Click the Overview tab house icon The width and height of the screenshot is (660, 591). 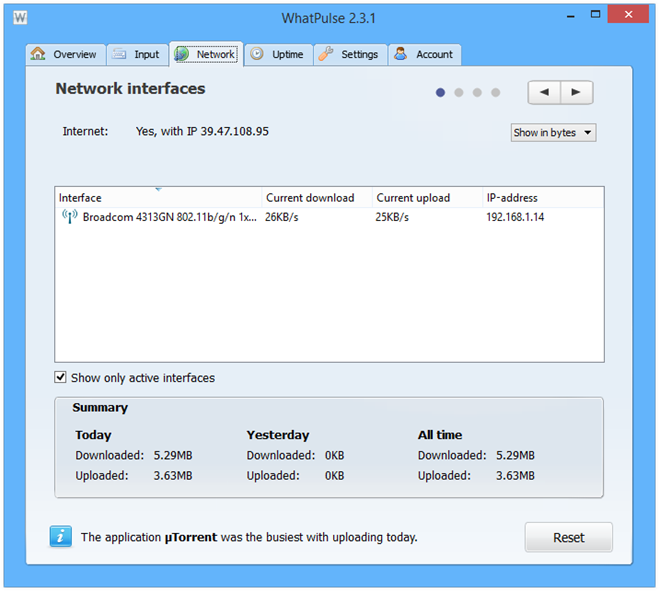pos(39,54)
